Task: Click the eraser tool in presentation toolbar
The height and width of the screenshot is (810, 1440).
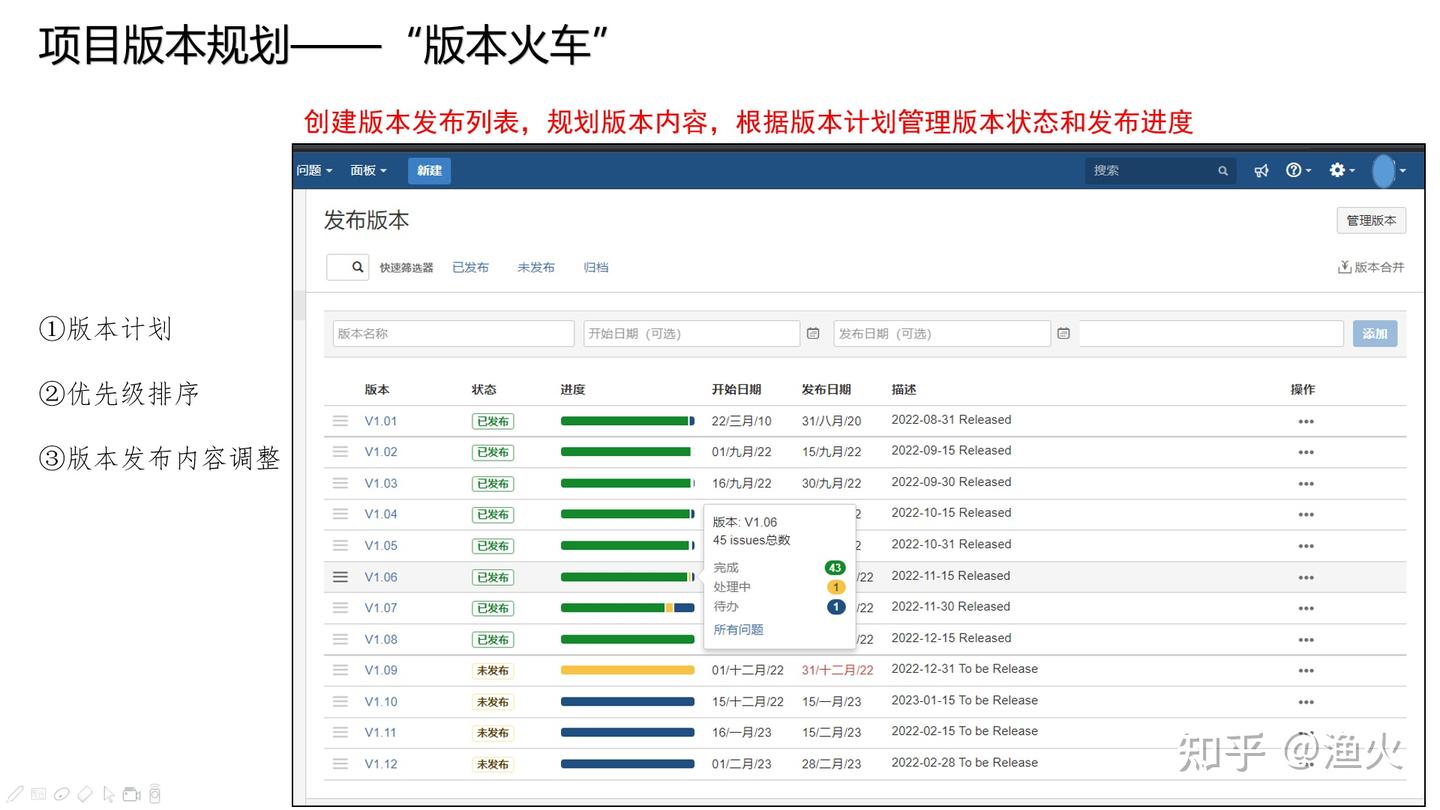Action: point(85,794)
